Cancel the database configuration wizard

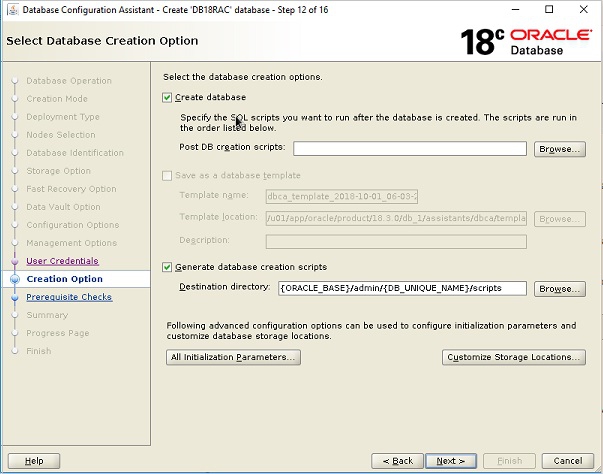568,461
